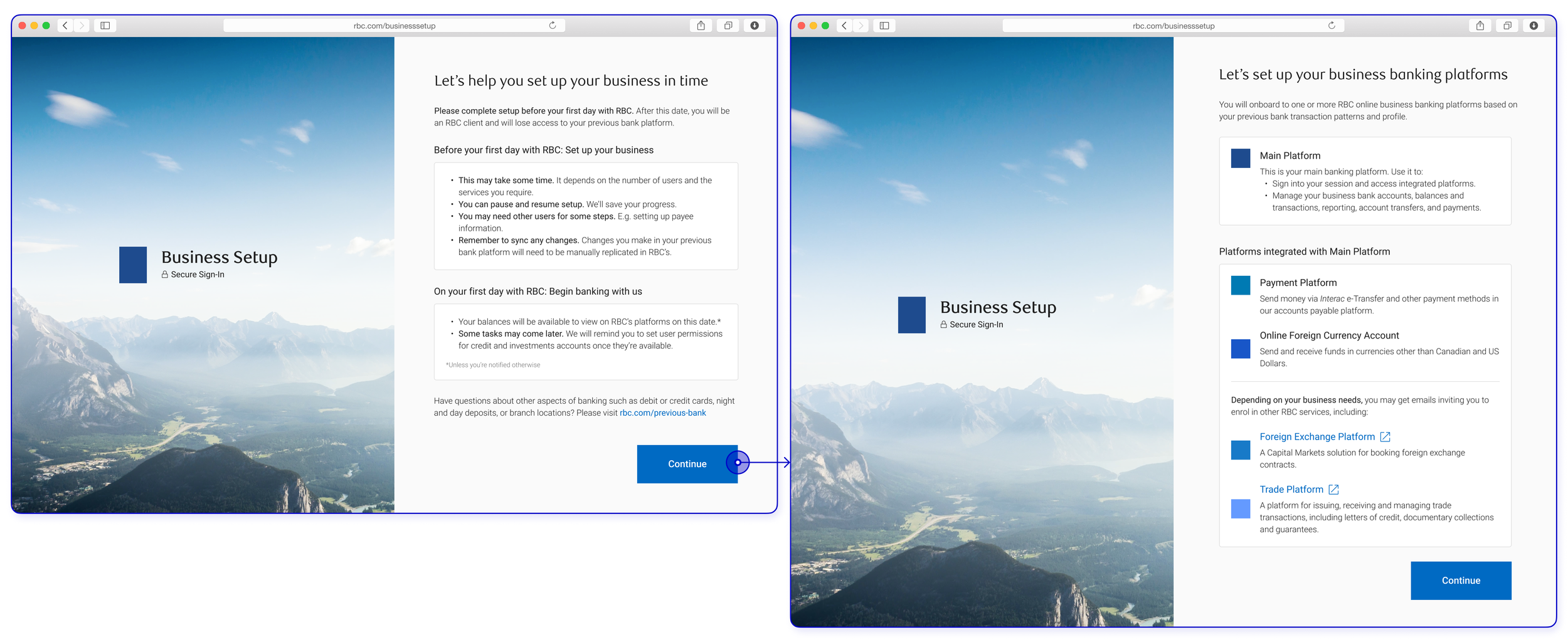Click the 'Online Foreign Currency Account' heading text
Screen dimensions: 1568x642
click(1329, 335)
